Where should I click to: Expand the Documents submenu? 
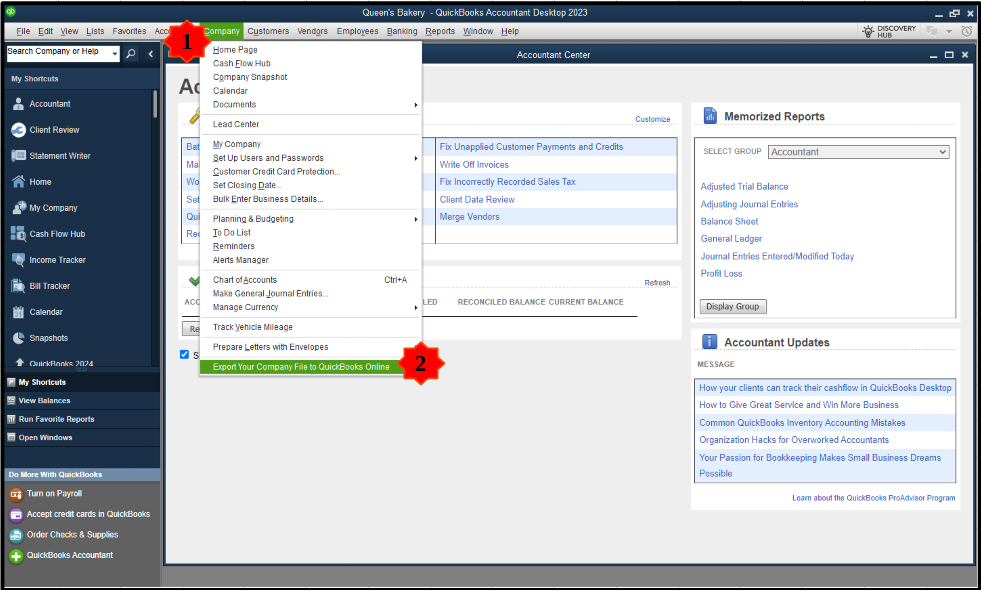(415, 105)
